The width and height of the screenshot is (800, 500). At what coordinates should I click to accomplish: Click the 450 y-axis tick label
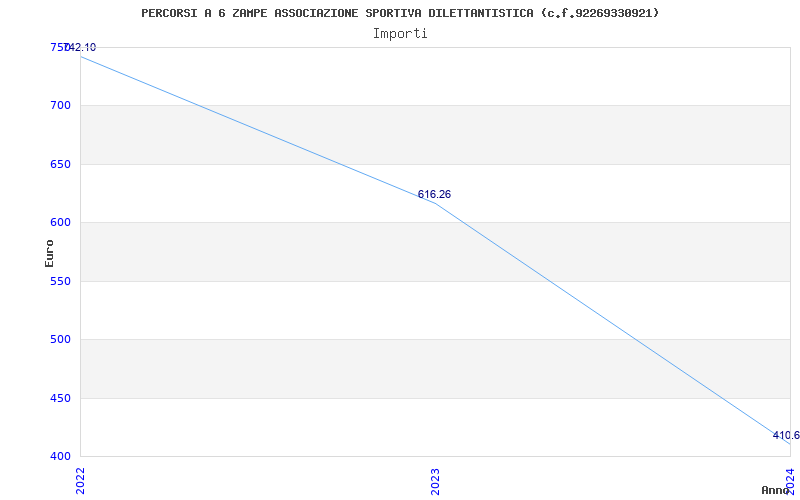[59, 398]
